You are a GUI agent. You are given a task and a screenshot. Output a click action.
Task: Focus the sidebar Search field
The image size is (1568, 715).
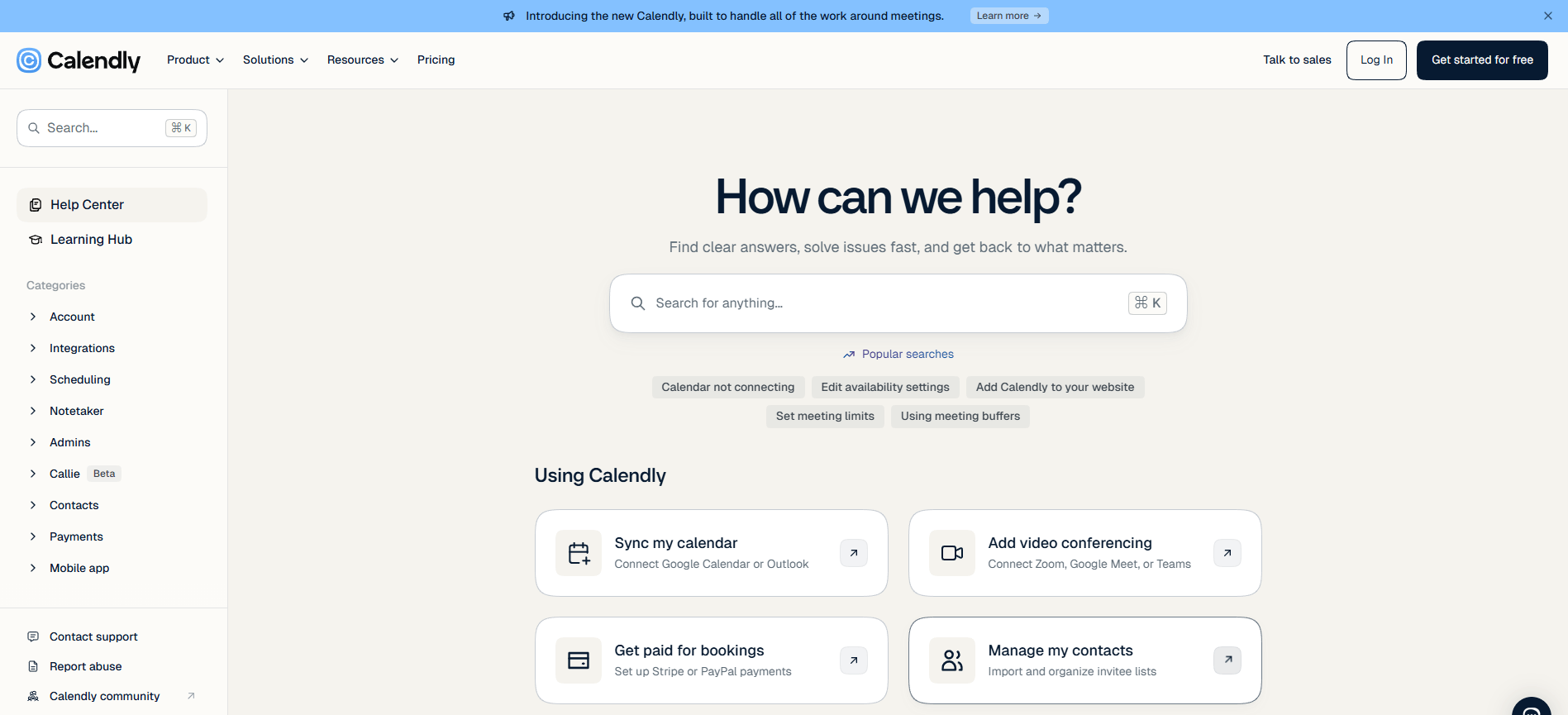coord(112,128)
